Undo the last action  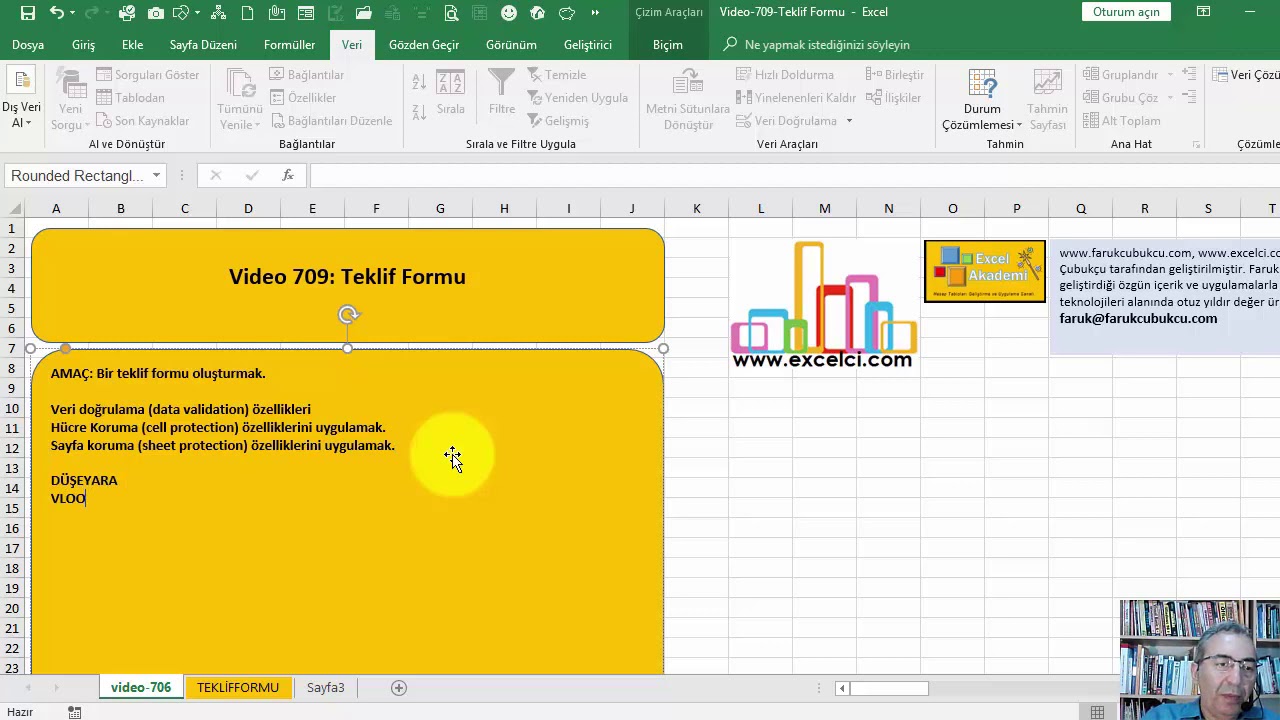pyautogui.click(x=56, y=13)
